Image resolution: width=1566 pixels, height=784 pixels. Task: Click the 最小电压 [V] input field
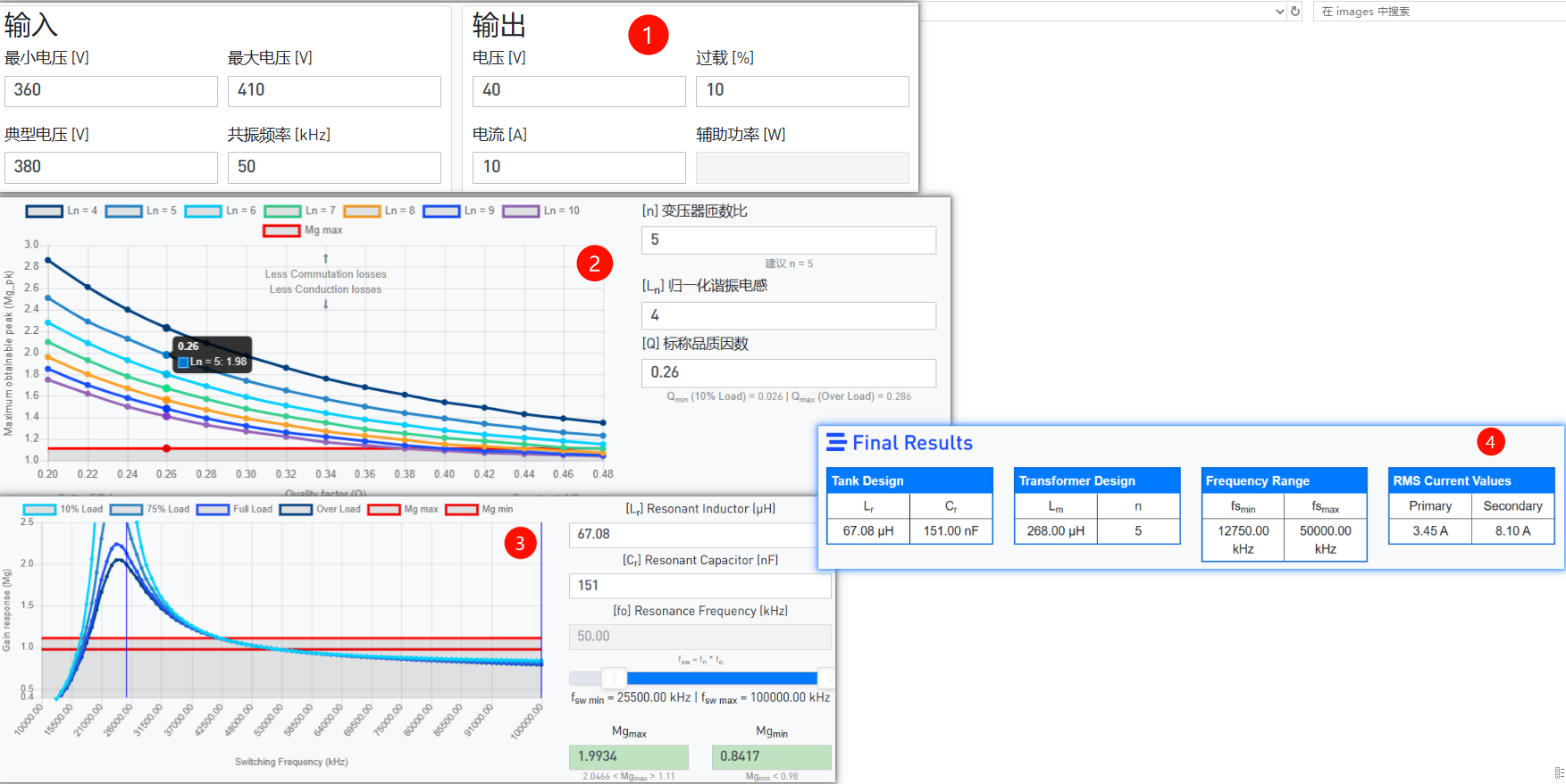coord(111,91)
